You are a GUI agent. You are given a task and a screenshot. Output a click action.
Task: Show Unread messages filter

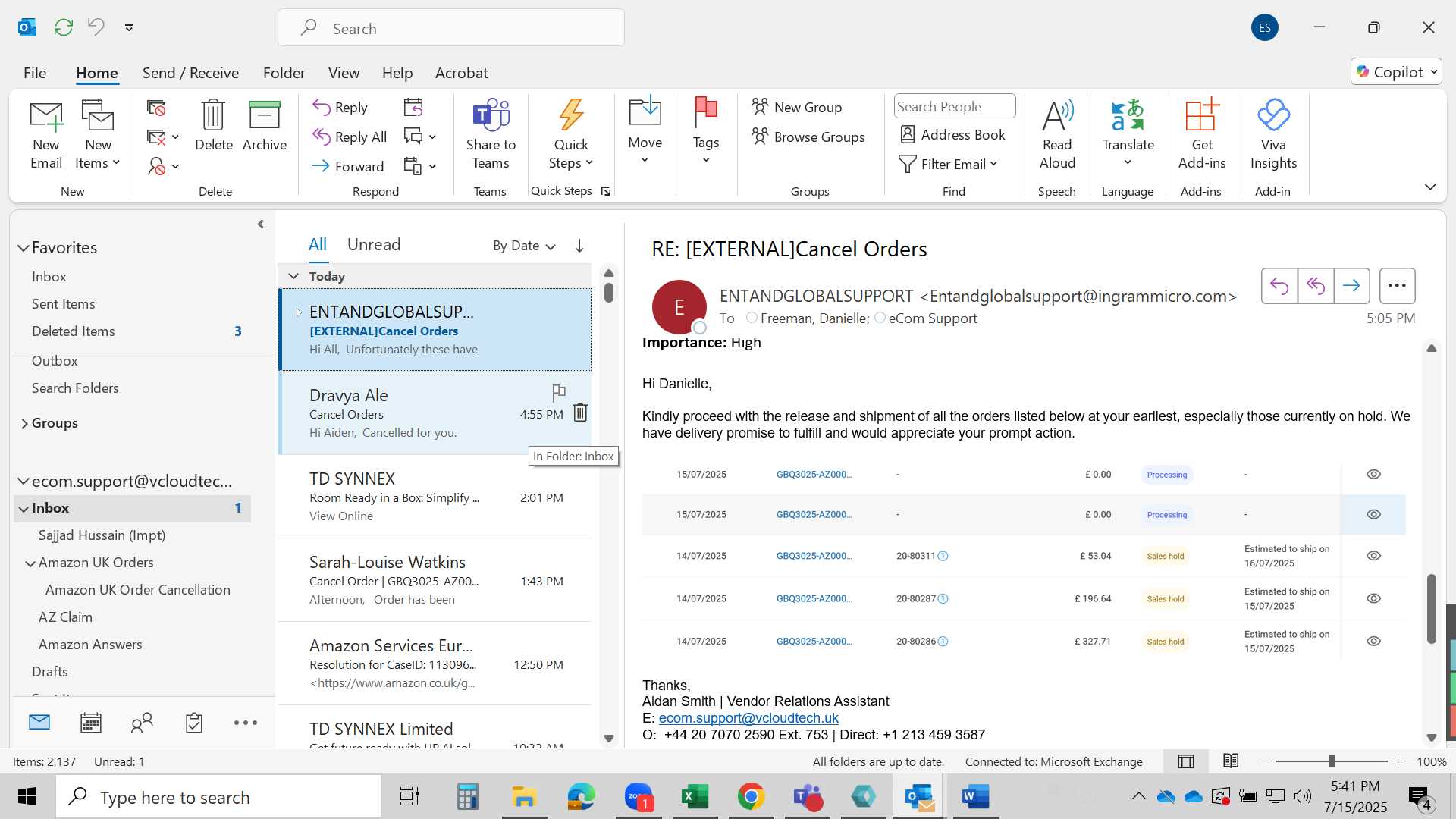point(374,244)
